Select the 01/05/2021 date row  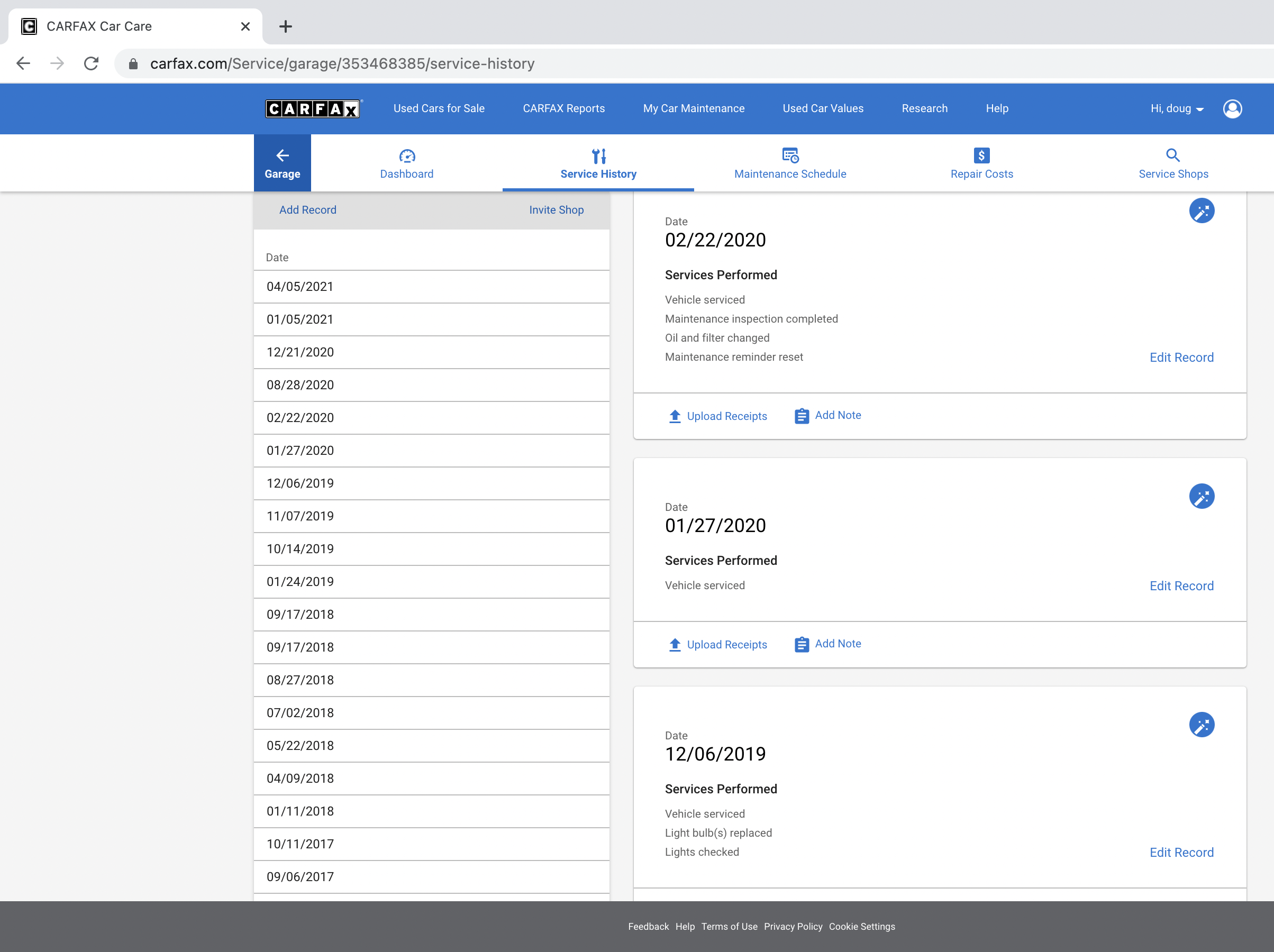431,319
